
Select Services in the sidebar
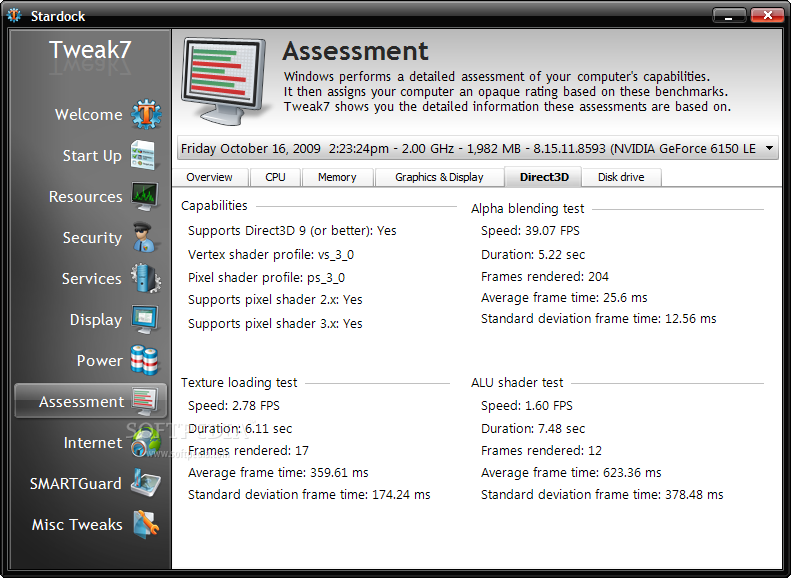click(x=91, y=278)
